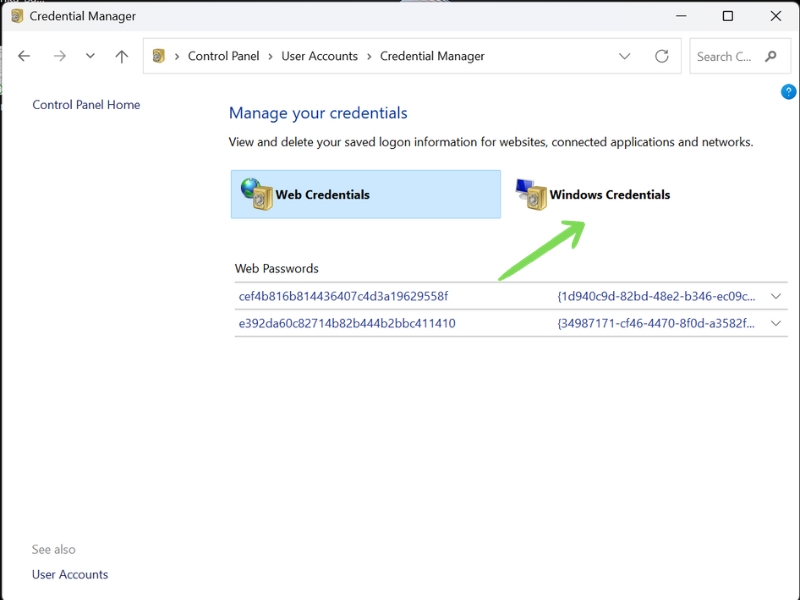800x600 pixels.
Task: Switch to Windows Credentials tab
Action: pyautogui.click(x=593, y=194)
